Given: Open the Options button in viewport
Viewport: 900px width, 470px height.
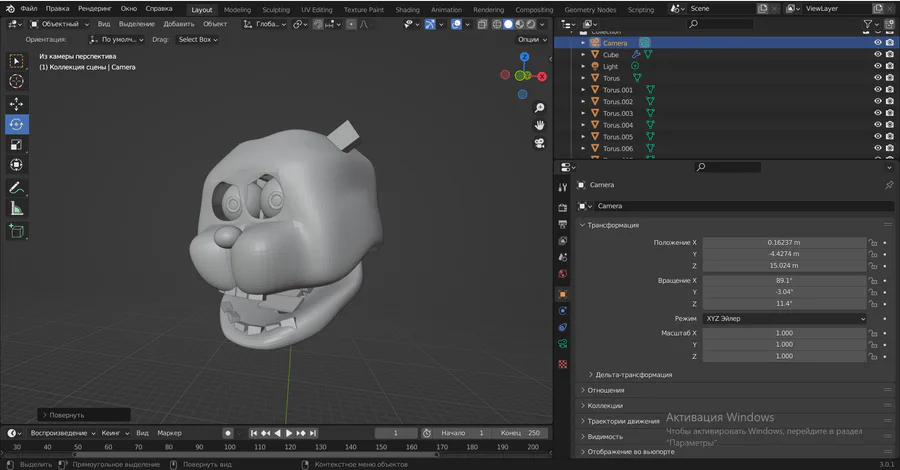Looking at the screenshot, I should [x=532, y=40].
